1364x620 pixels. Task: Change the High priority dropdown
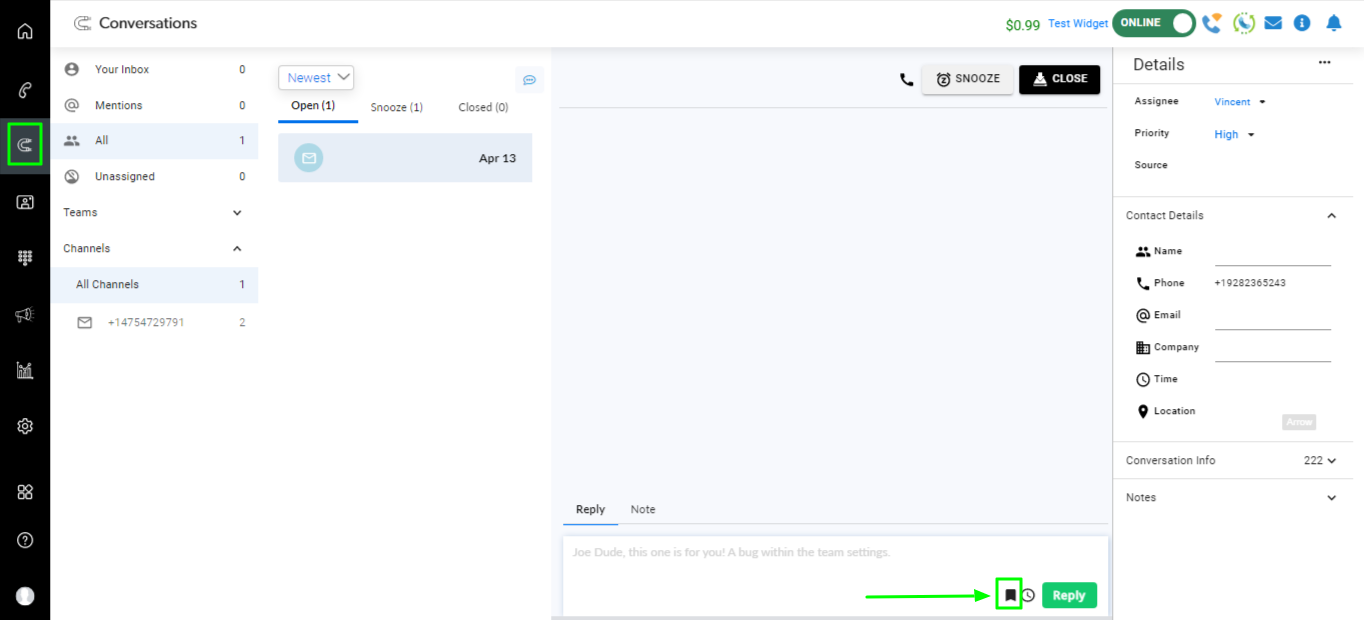tap(1234, 134)
